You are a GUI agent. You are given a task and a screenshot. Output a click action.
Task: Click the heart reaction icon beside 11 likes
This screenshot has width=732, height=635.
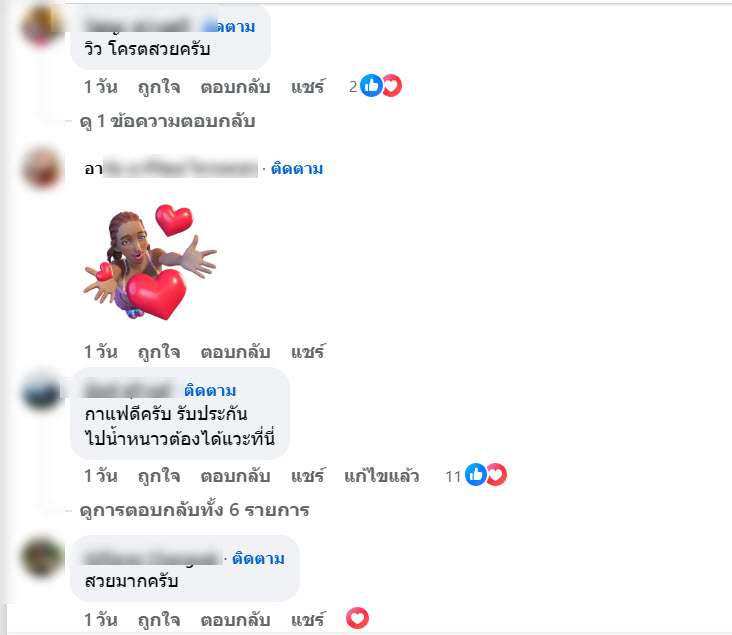pyautogui.click(x=497, y=475)
